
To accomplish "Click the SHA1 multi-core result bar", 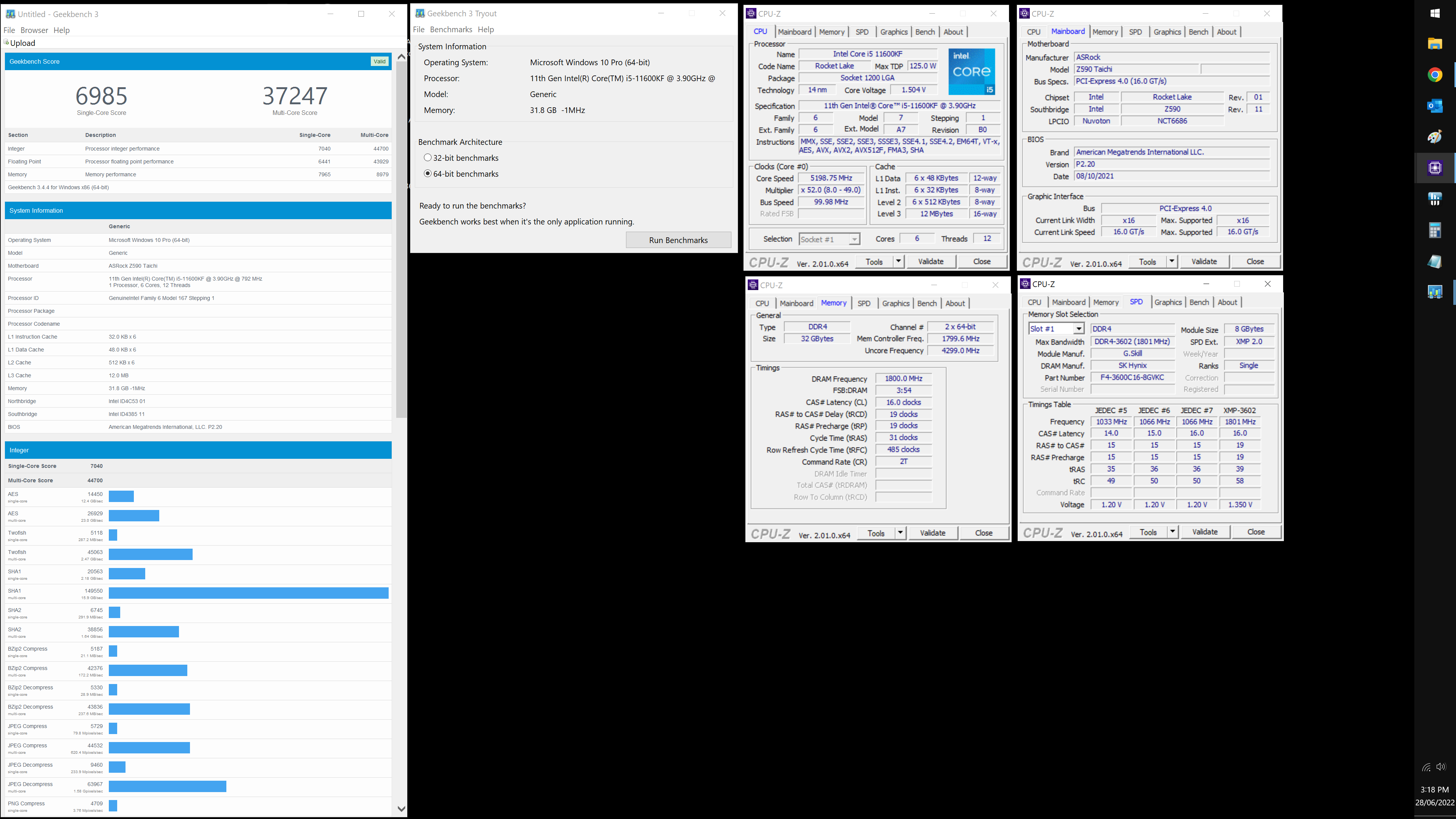I will [249, 593].
